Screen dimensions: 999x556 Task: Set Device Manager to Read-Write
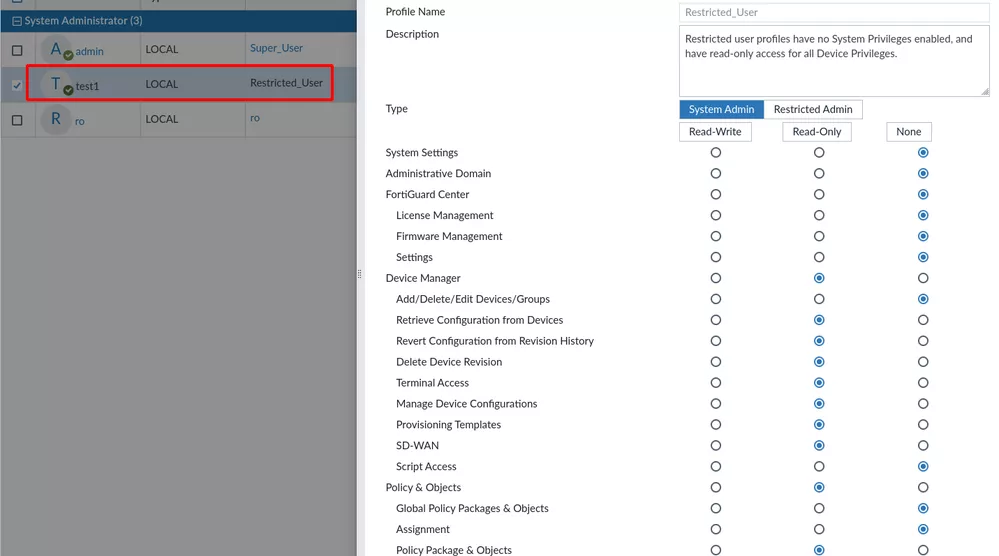click(715, 278)
